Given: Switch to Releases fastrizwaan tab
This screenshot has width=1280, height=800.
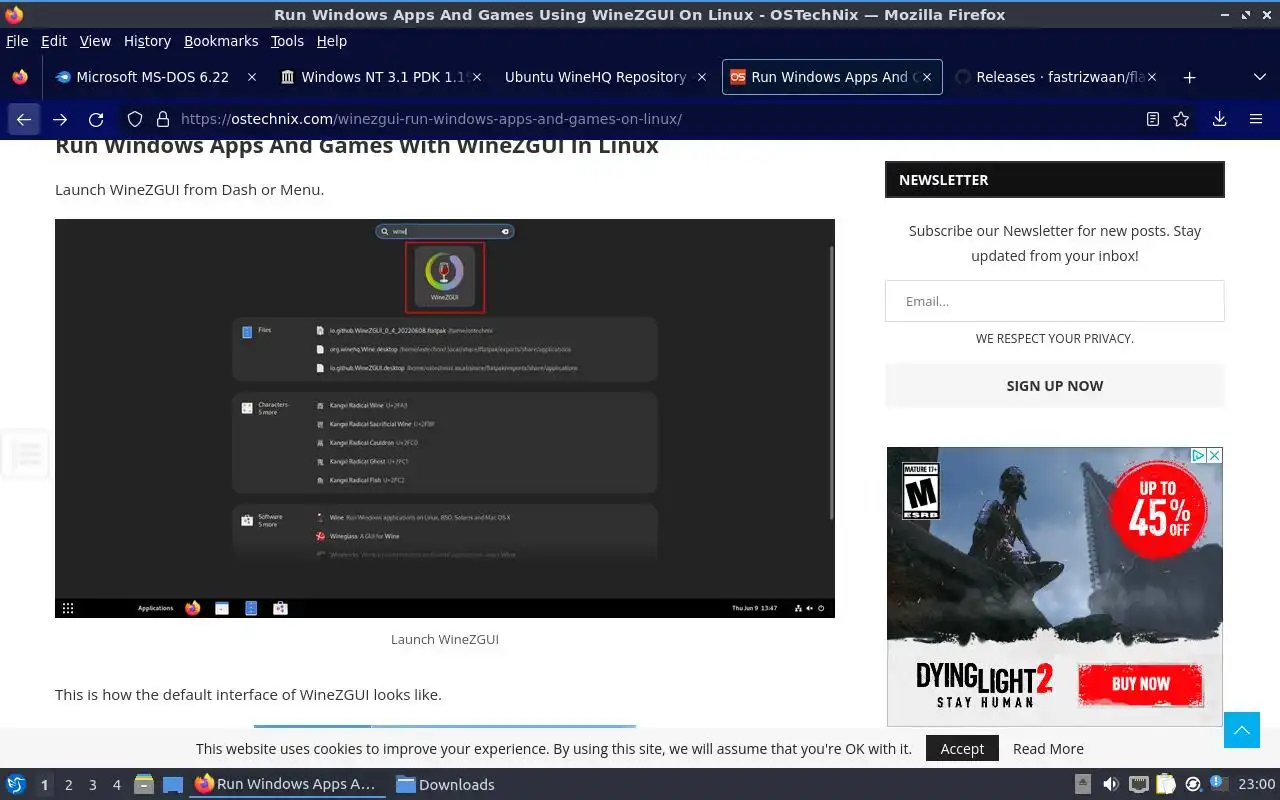Looking at the screenshot, I should click(x=1057, y=77).
